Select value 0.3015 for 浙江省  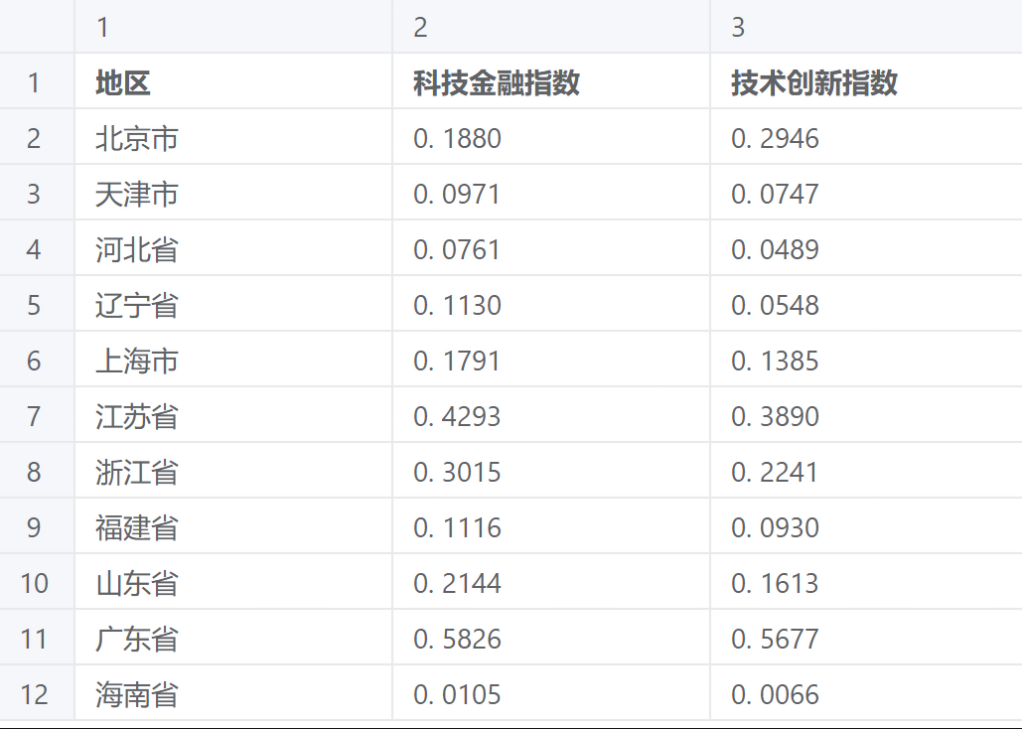tap(457, 471)
